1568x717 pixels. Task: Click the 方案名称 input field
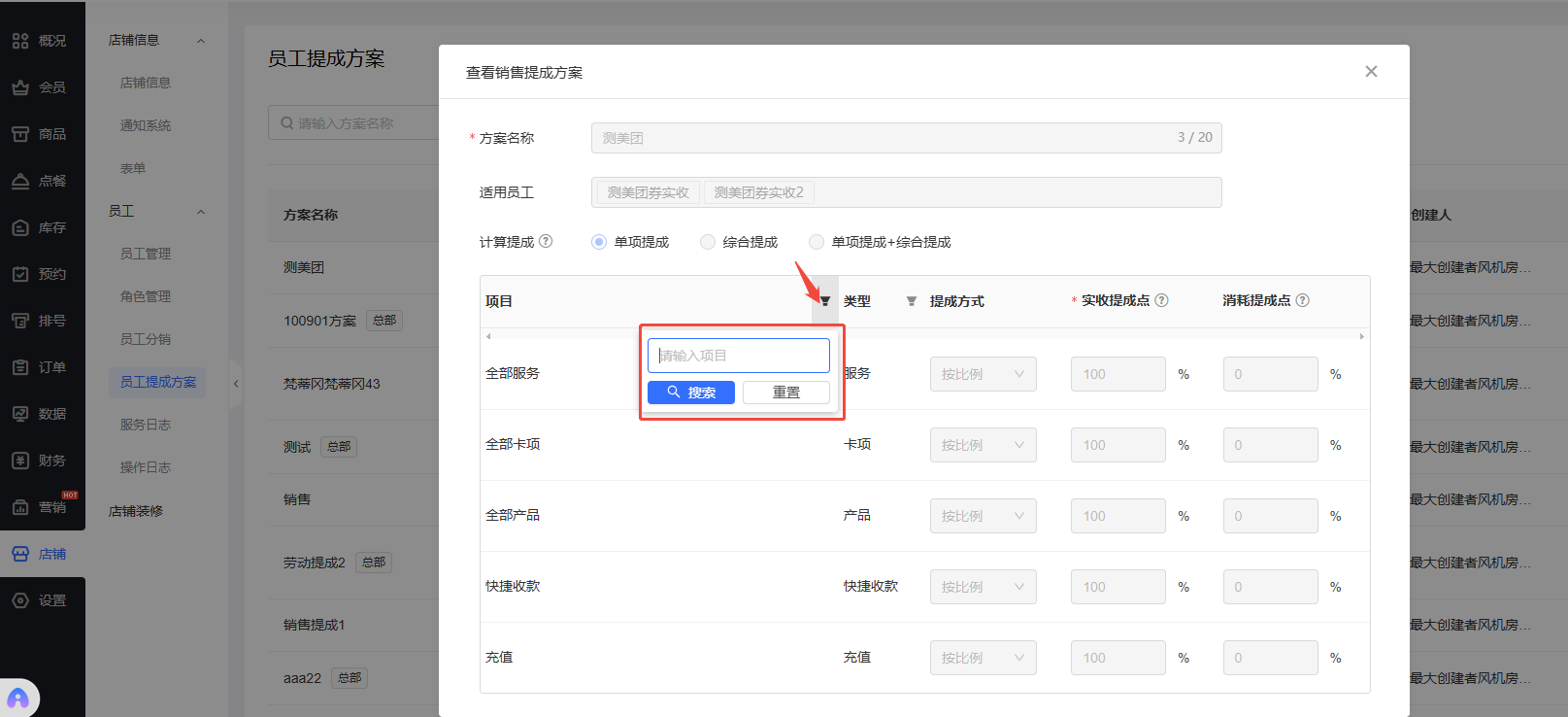pos(906,138)
